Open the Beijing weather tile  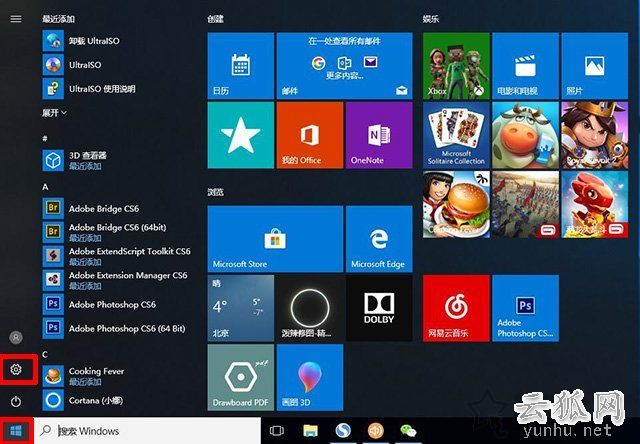coord(240,308)
